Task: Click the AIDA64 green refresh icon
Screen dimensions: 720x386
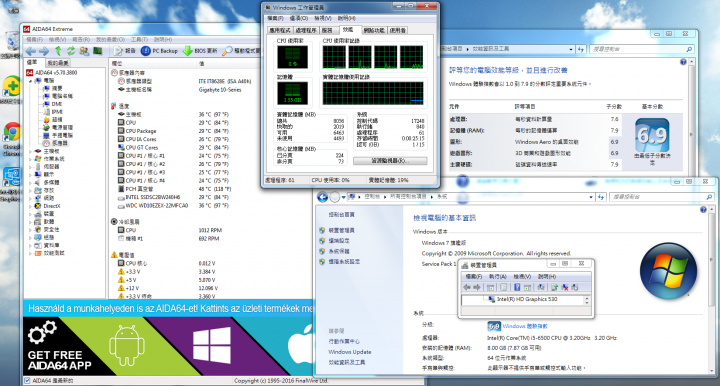Action: (71, 51)
